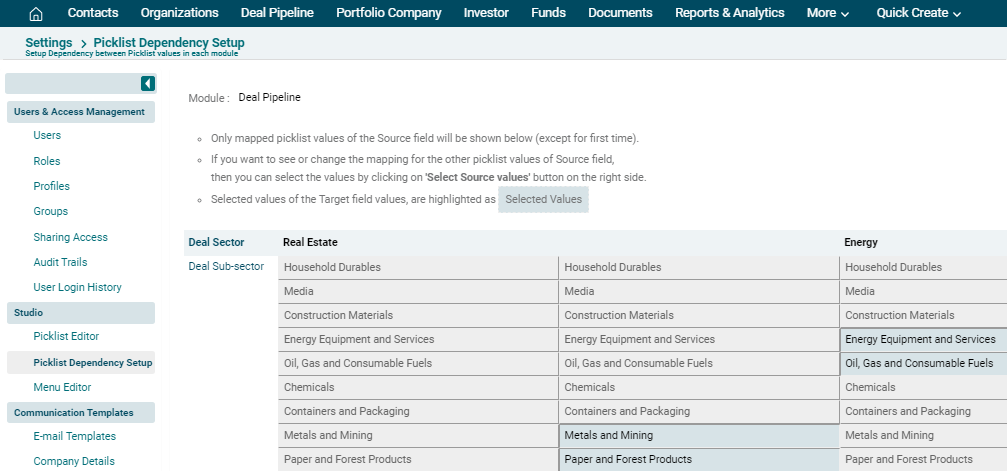This screenshot has width=1007, height=471.
Task: Open Picklist Editor in sidebar
Action: pos(66,337)
